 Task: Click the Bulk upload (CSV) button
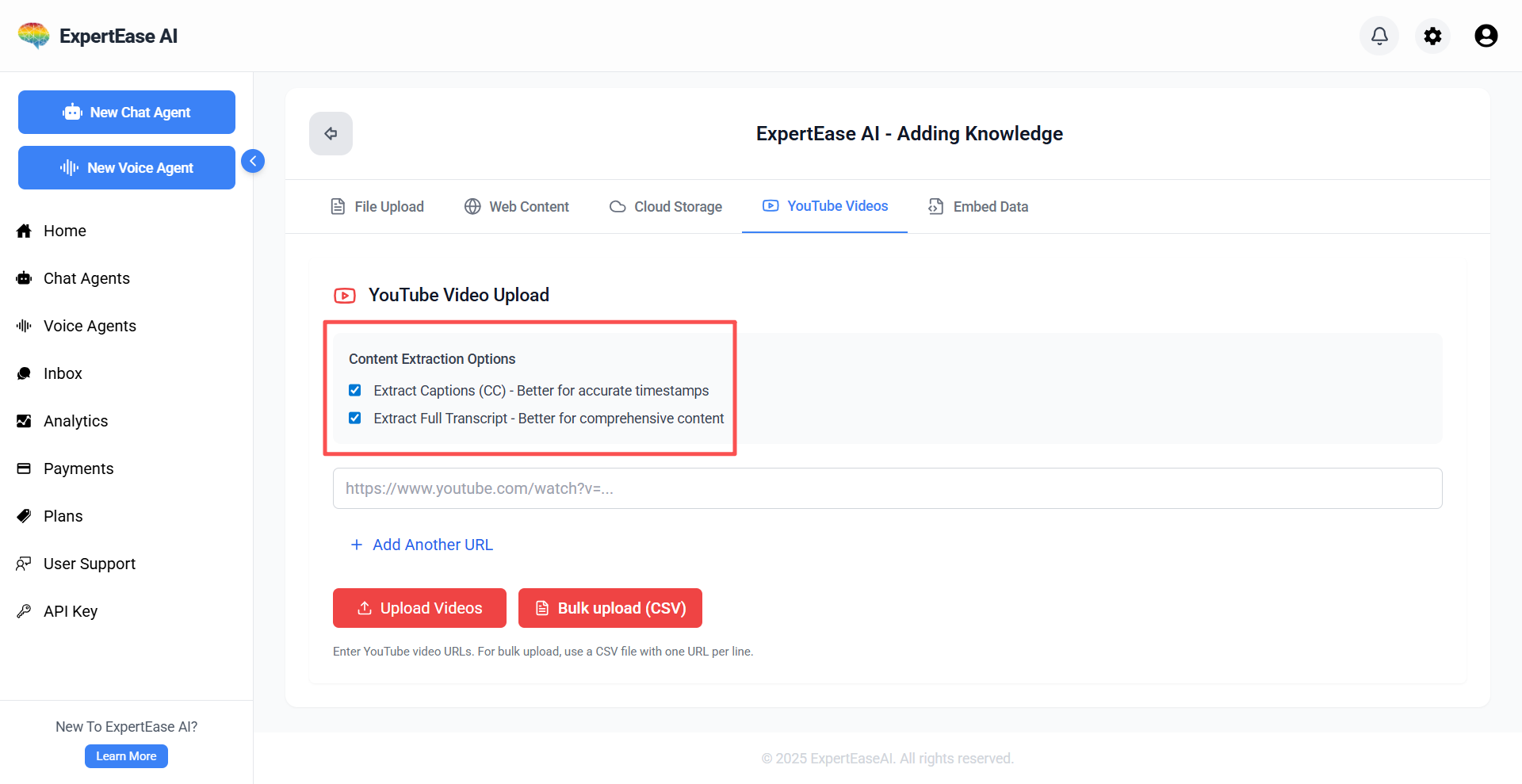[x=610, y=608]
